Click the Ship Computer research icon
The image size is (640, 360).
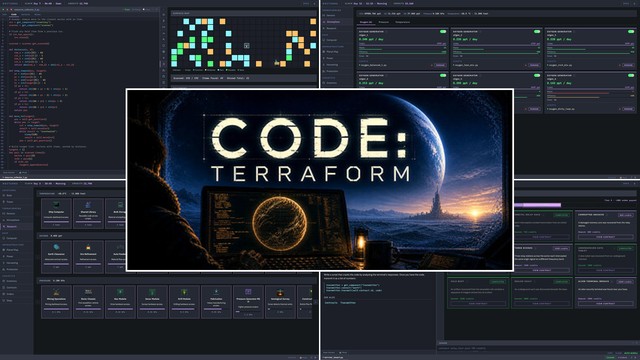pos(56,204)
